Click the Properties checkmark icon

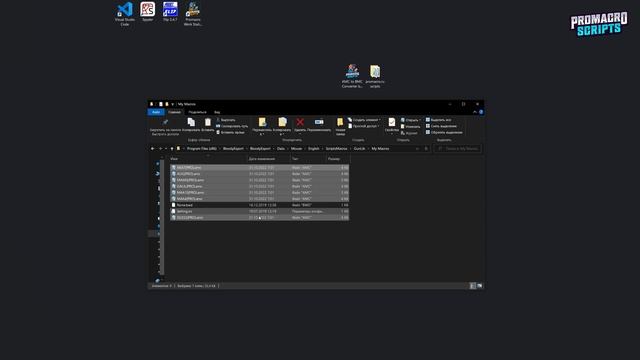coord(392,122)
